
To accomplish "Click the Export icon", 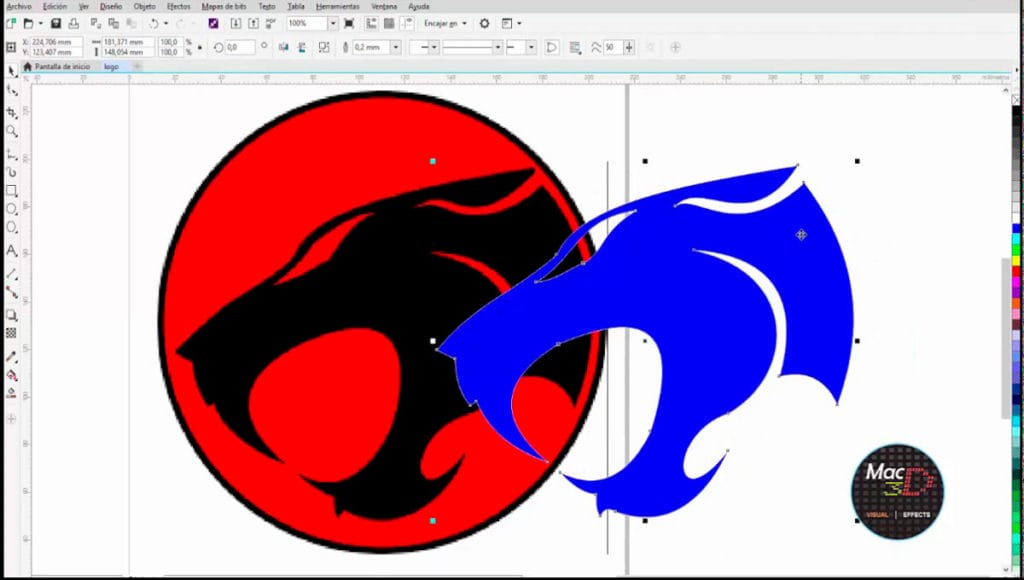I will (x=253, y=24).
